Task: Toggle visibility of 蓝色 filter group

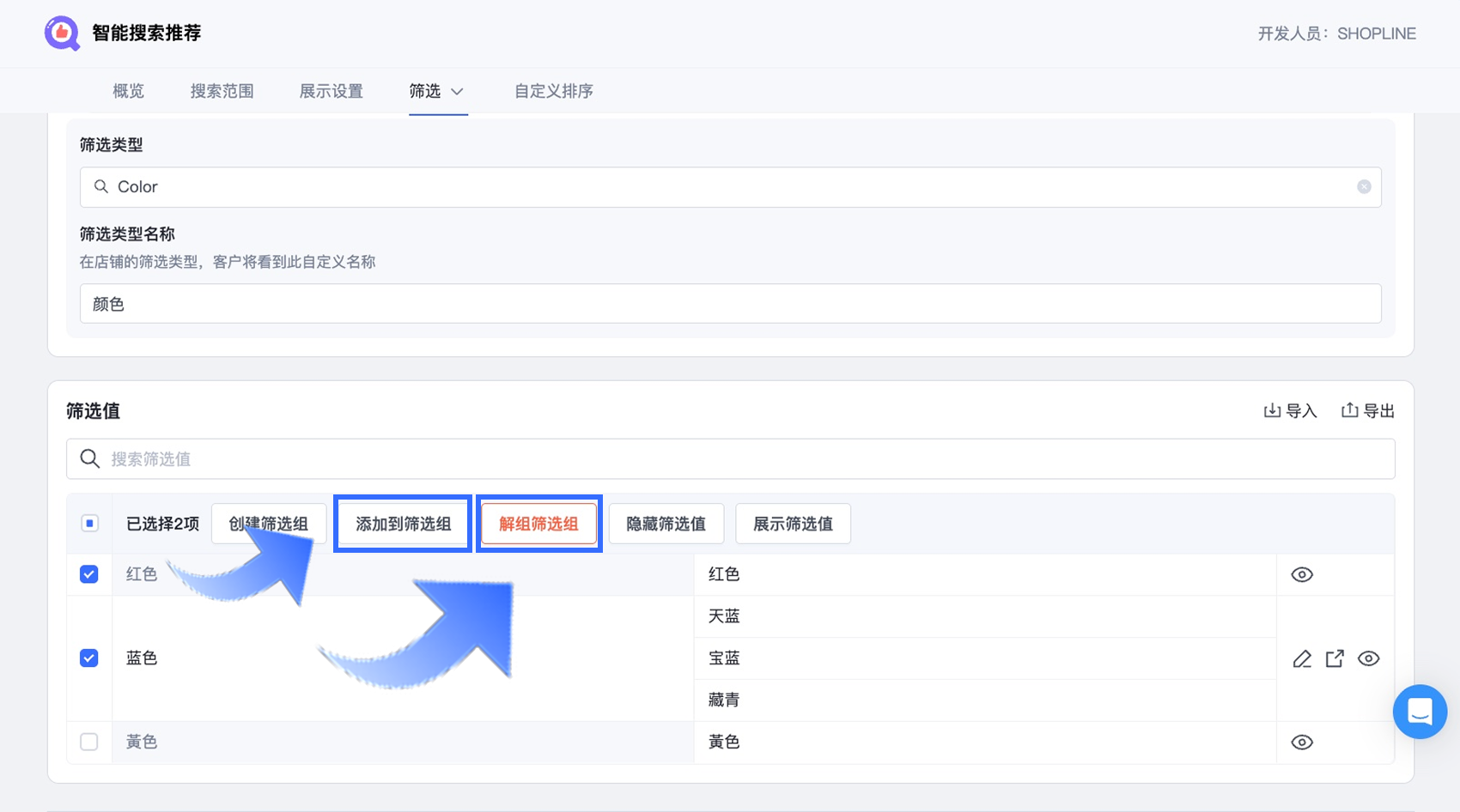Action: point(1368,658)
